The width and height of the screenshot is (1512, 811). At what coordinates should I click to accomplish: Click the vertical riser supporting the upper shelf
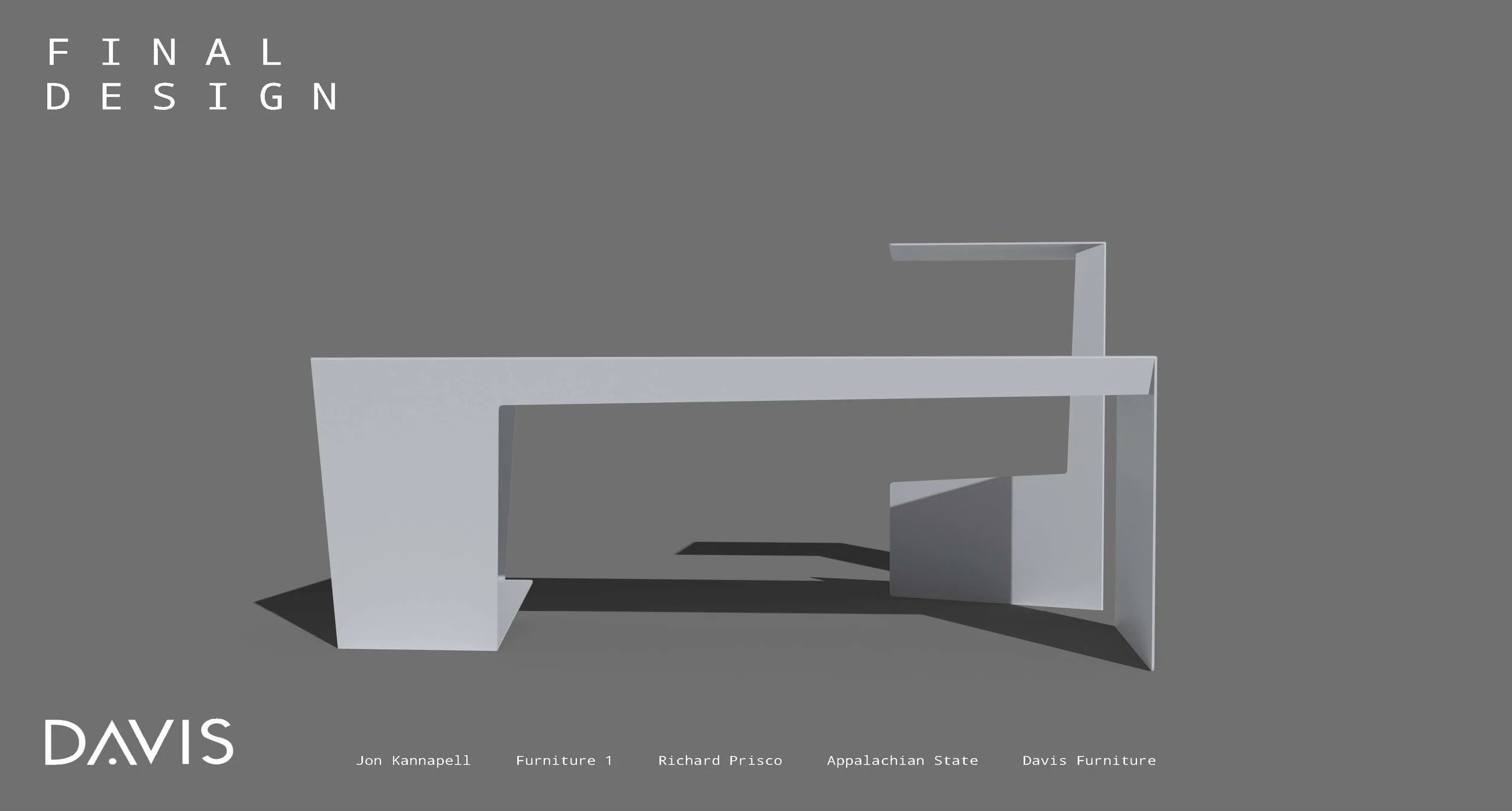point(1089,308)
